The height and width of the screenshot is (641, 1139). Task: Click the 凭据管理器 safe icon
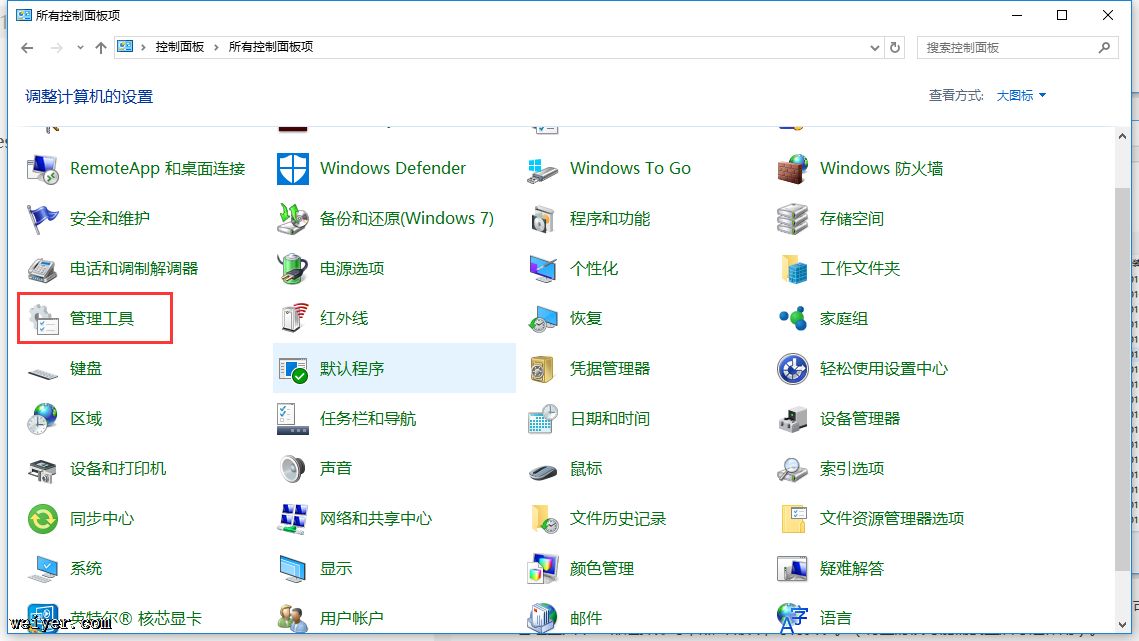point(543,368)
